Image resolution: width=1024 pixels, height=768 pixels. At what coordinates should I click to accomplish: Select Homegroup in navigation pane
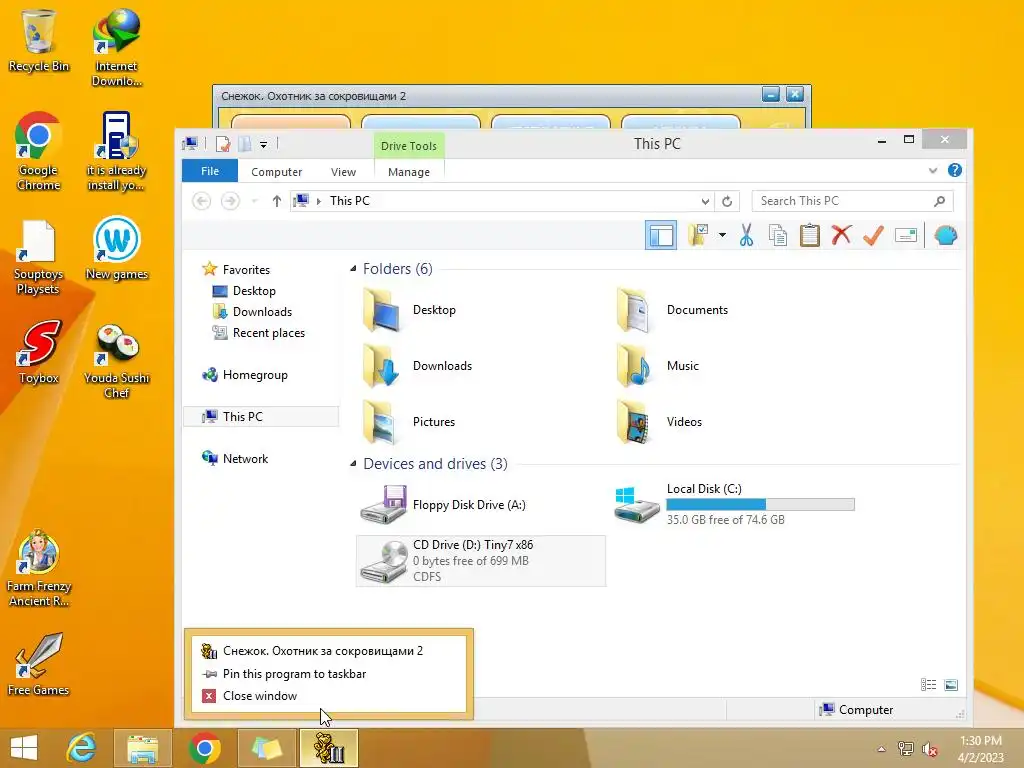pos(255,375)
